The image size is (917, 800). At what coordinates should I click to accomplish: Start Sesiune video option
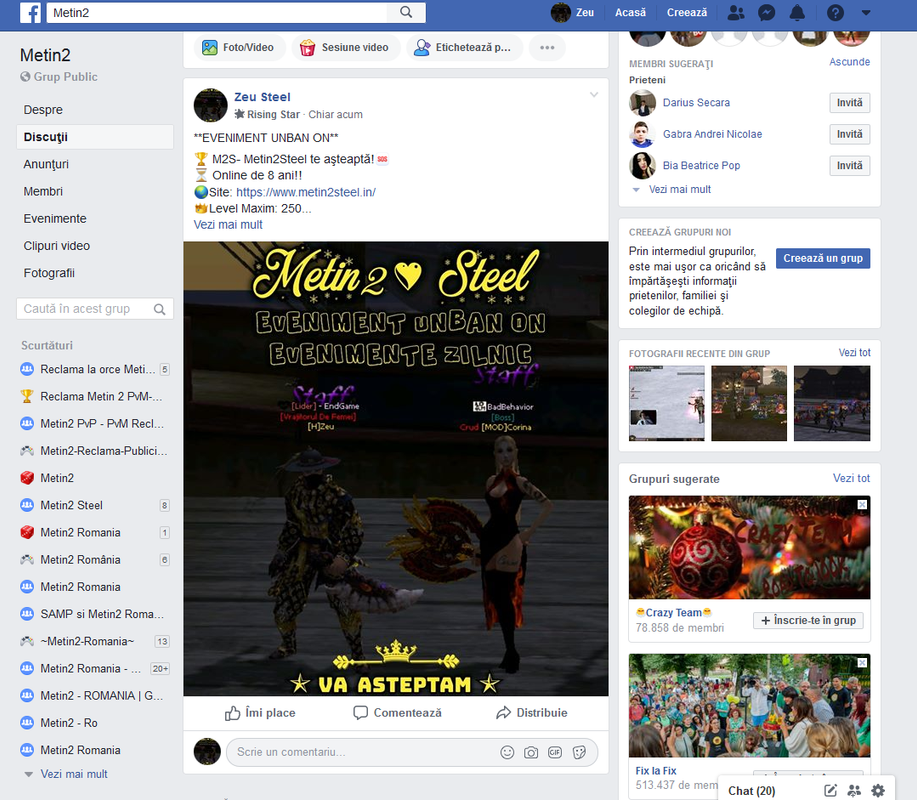[345, 47]
